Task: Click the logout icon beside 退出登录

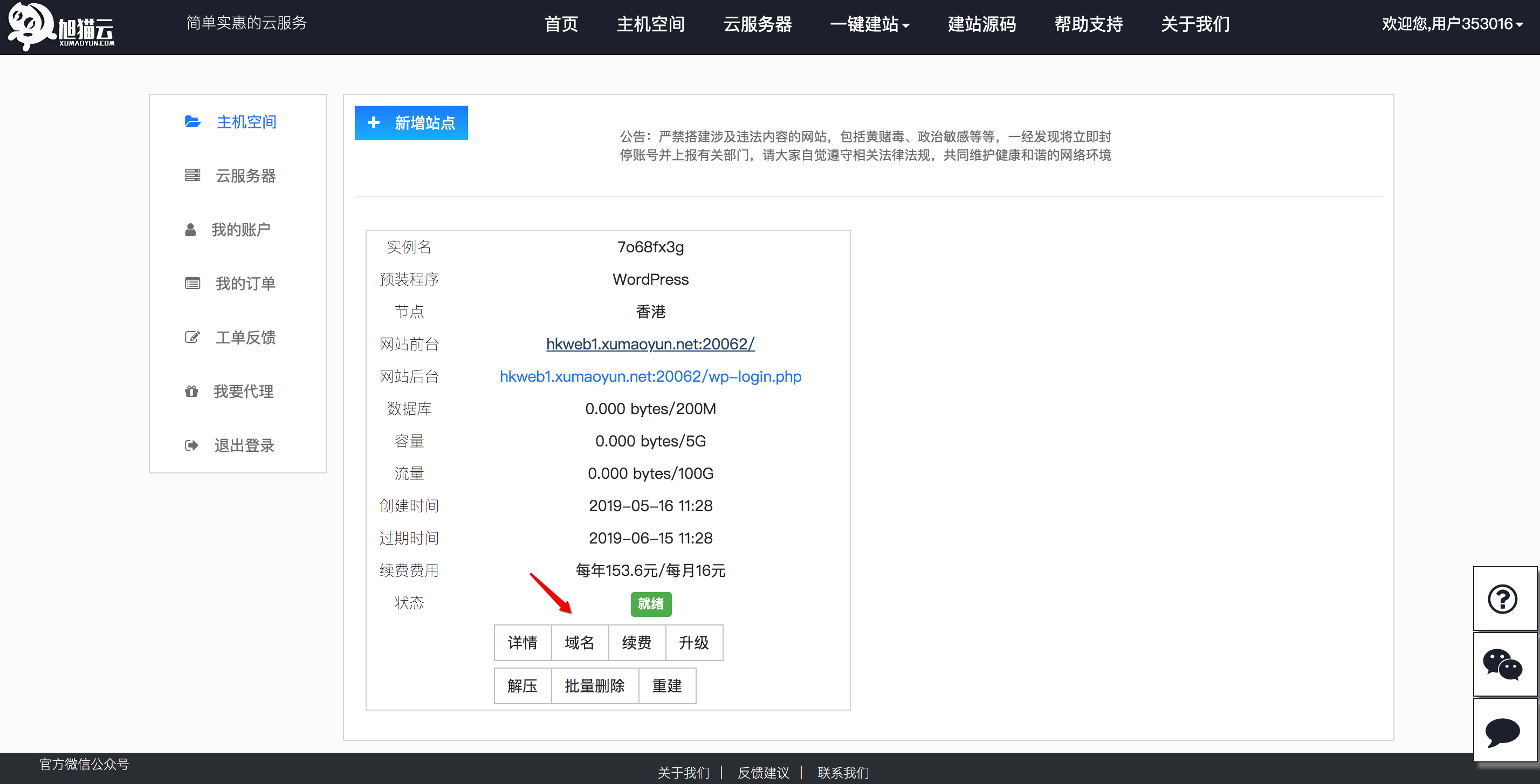Action: (x=191, y=445)
